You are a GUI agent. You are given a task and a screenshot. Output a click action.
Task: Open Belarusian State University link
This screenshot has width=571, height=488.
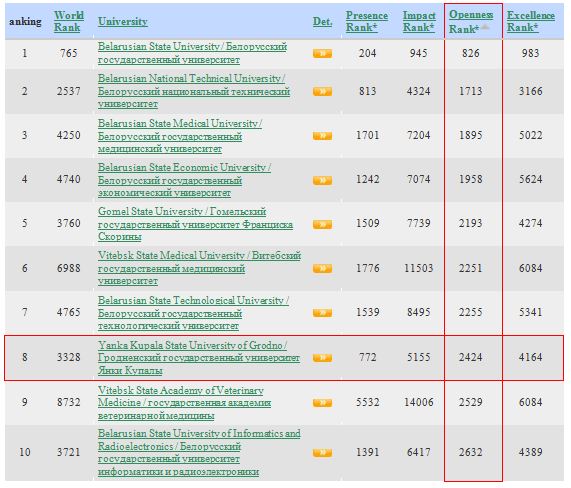pyautogui.click(x=192, y=53)
